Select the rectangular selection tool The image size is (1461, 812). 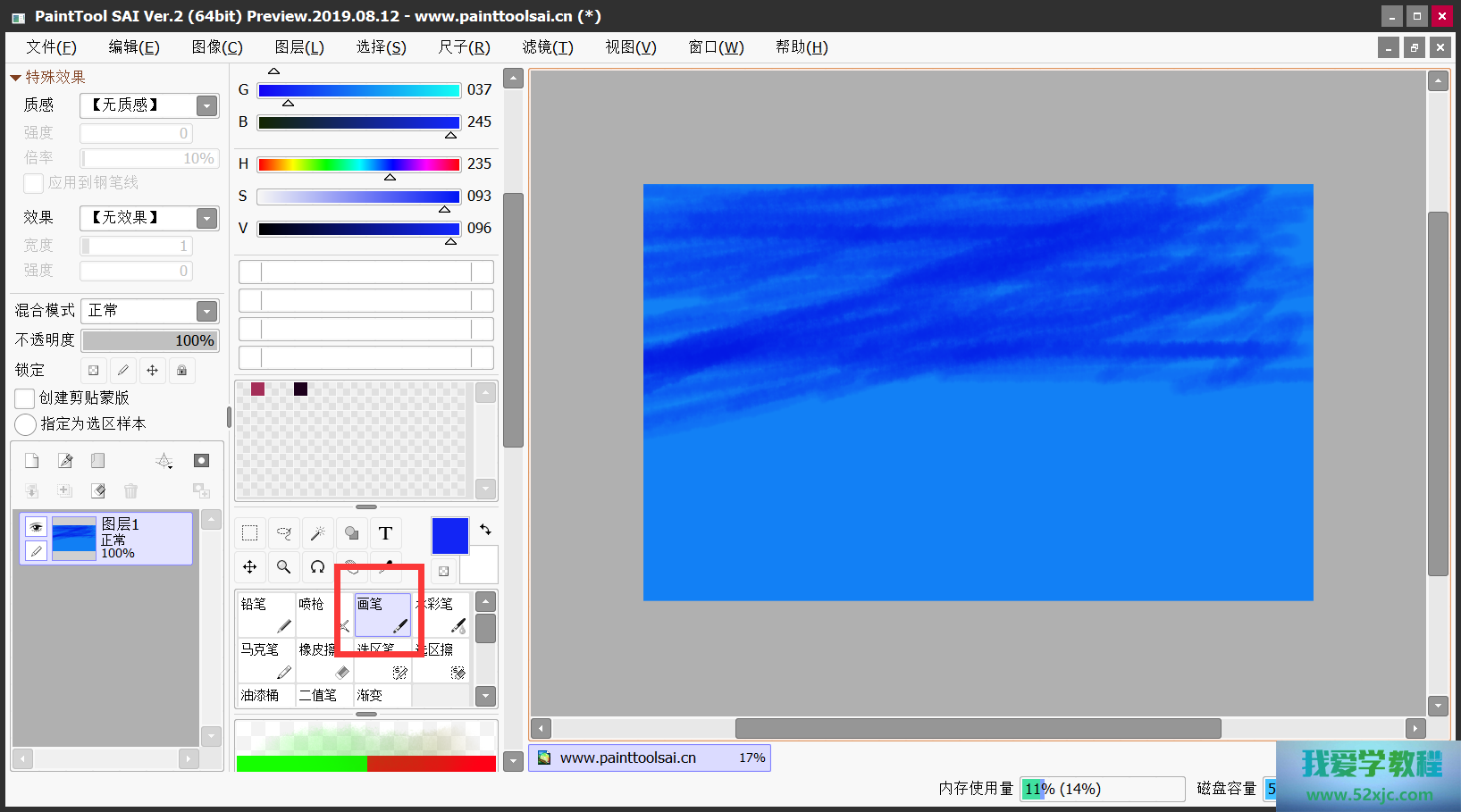tap(249, 533)
